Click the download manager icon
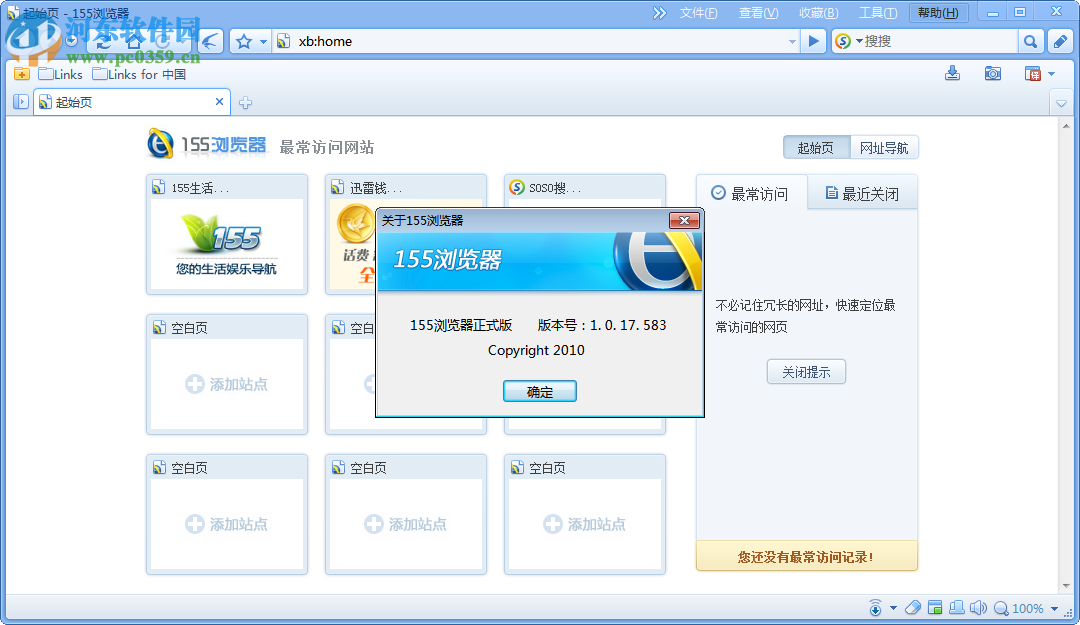Image resolution: width=1080 pixels, height=625 pixels. (953, 73)
